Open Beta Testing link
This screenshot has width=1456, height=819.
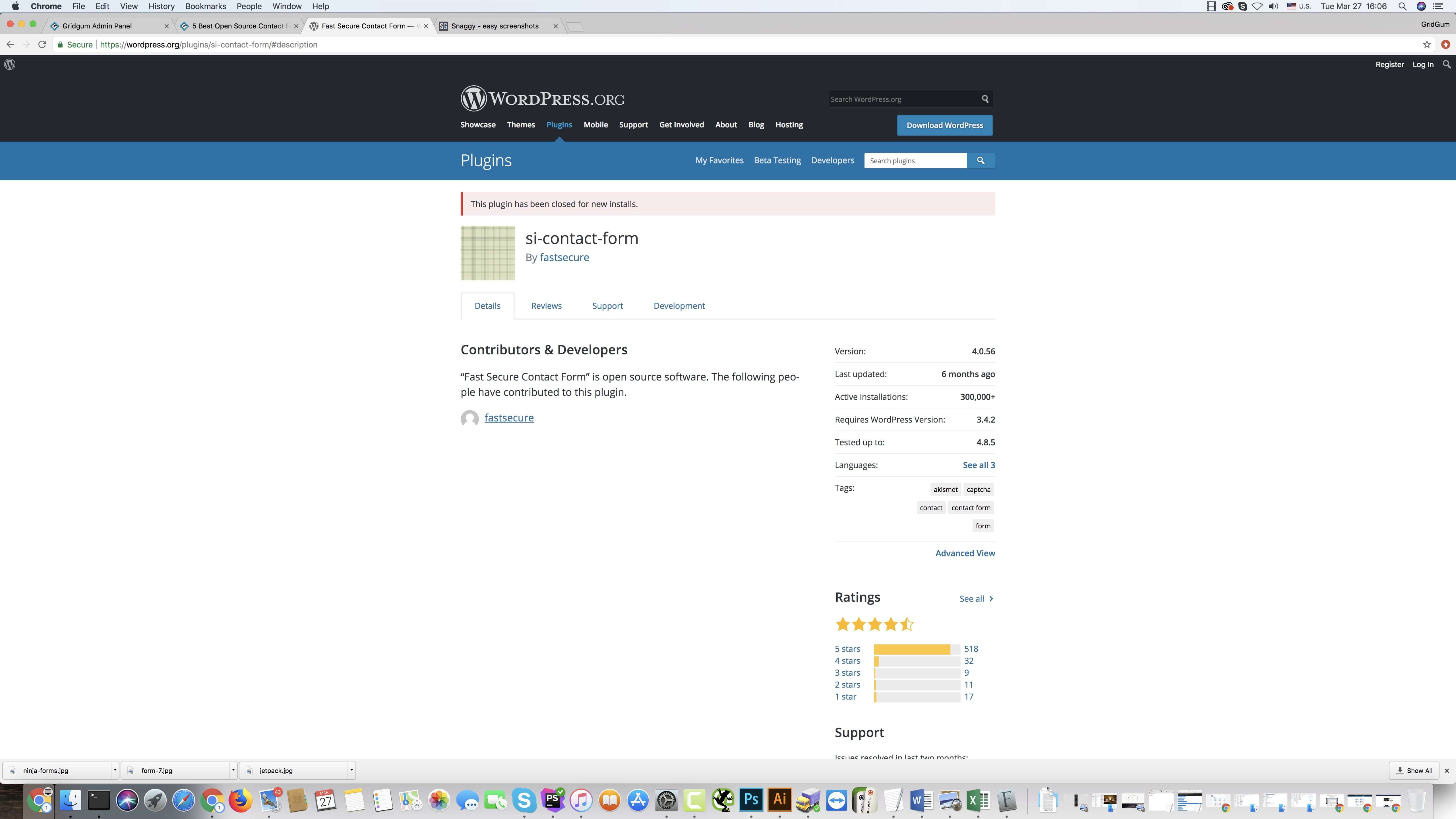click(x=777, y=160)
